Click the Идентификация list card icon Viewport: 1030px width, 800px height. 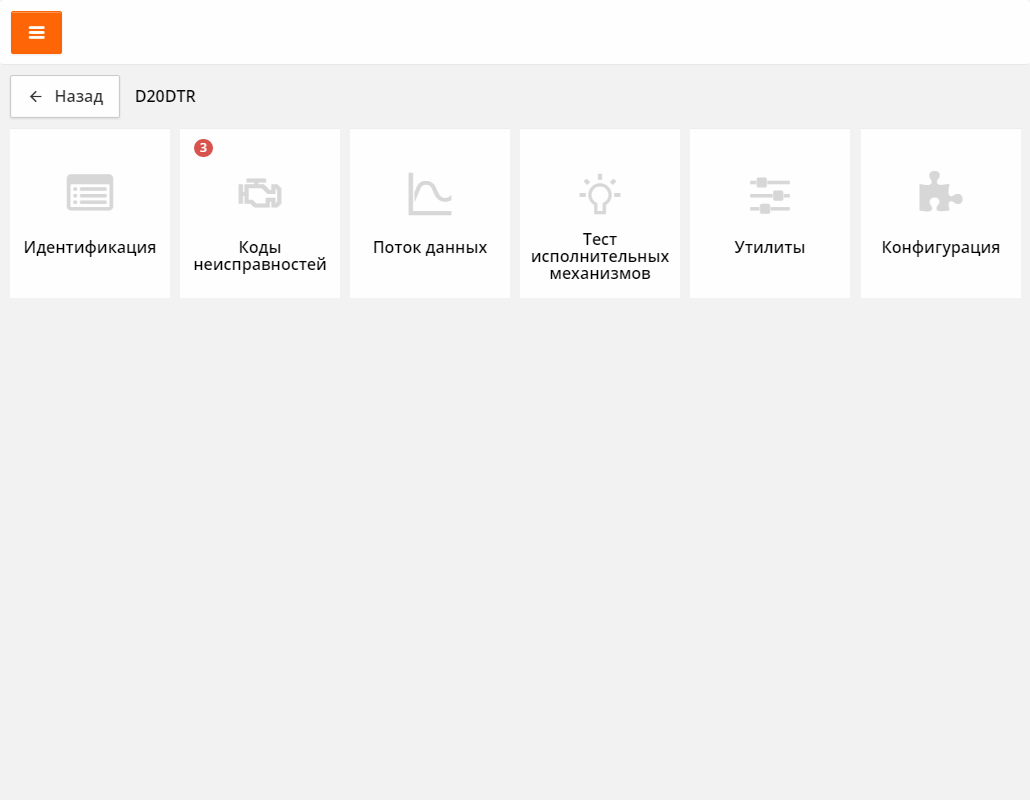[x=90, y=193]
